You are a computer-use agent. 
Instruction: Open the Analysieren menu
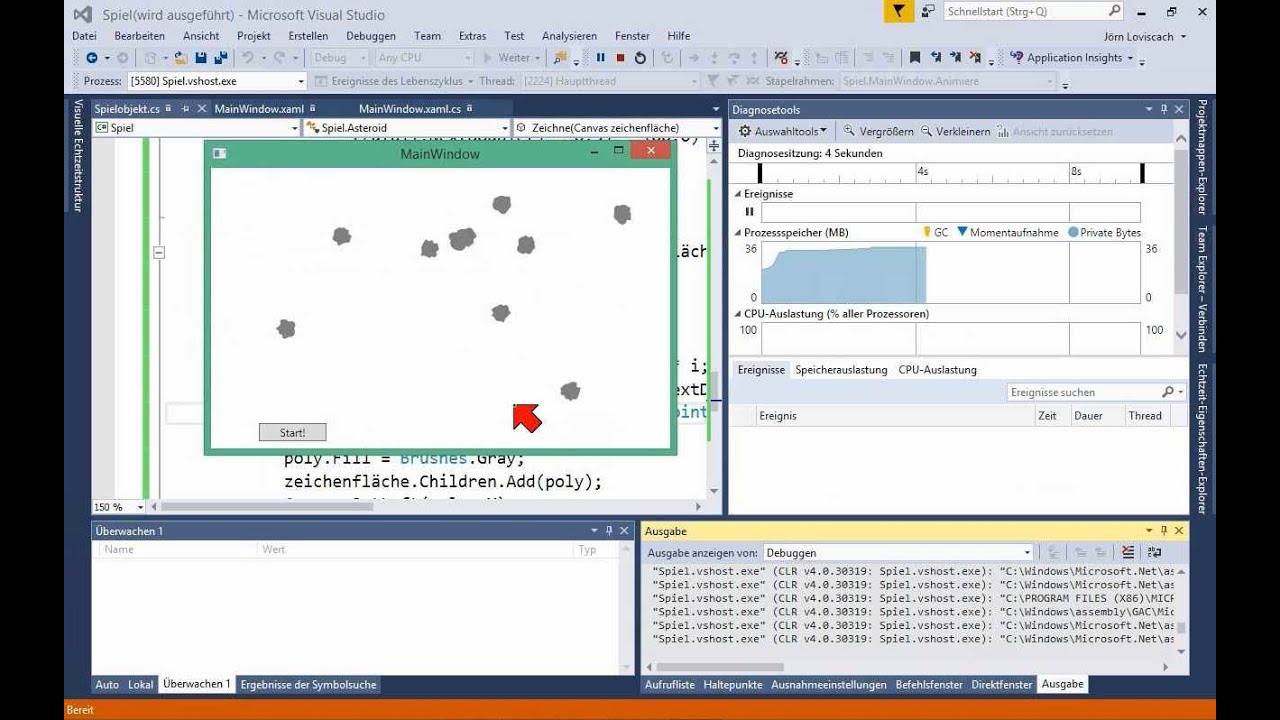[567, 36]
